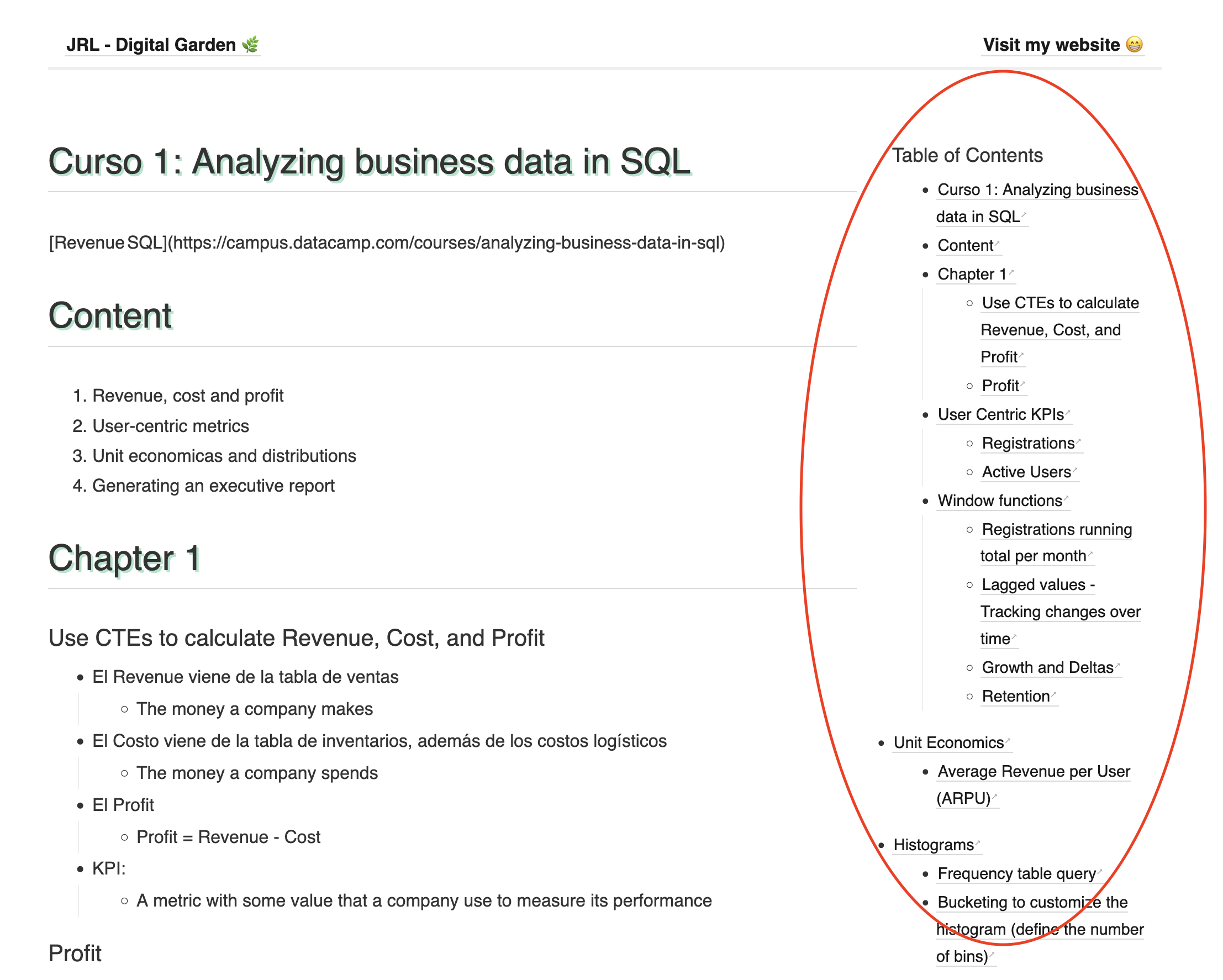Open Profit subsection in table of contents
The width and height of the screenshot is (1223, 980).
pyautogui.click(x=1000, y=386)
